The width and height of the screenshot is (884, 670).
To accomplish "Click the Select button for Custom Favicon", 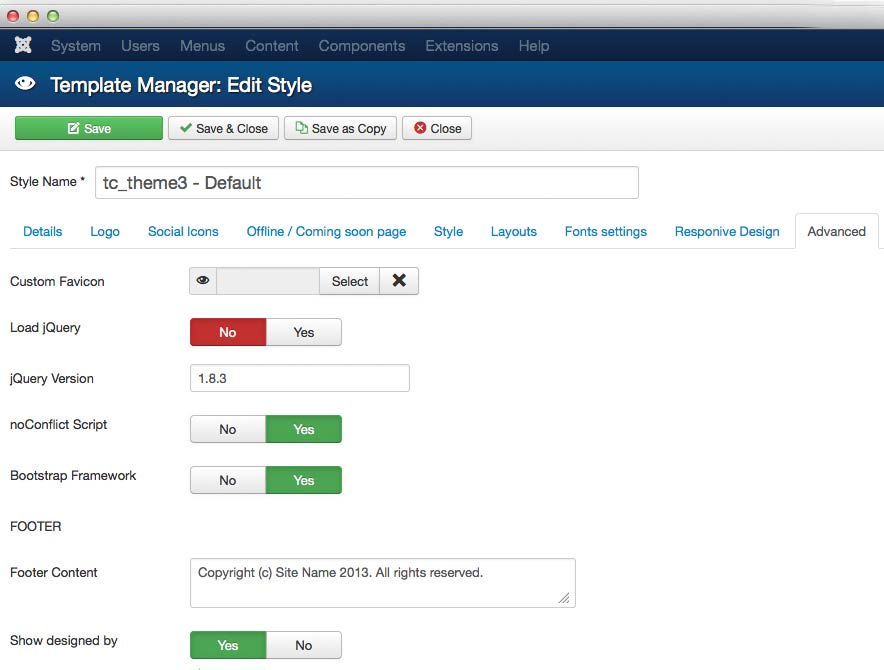I will (x=349, y=281).
